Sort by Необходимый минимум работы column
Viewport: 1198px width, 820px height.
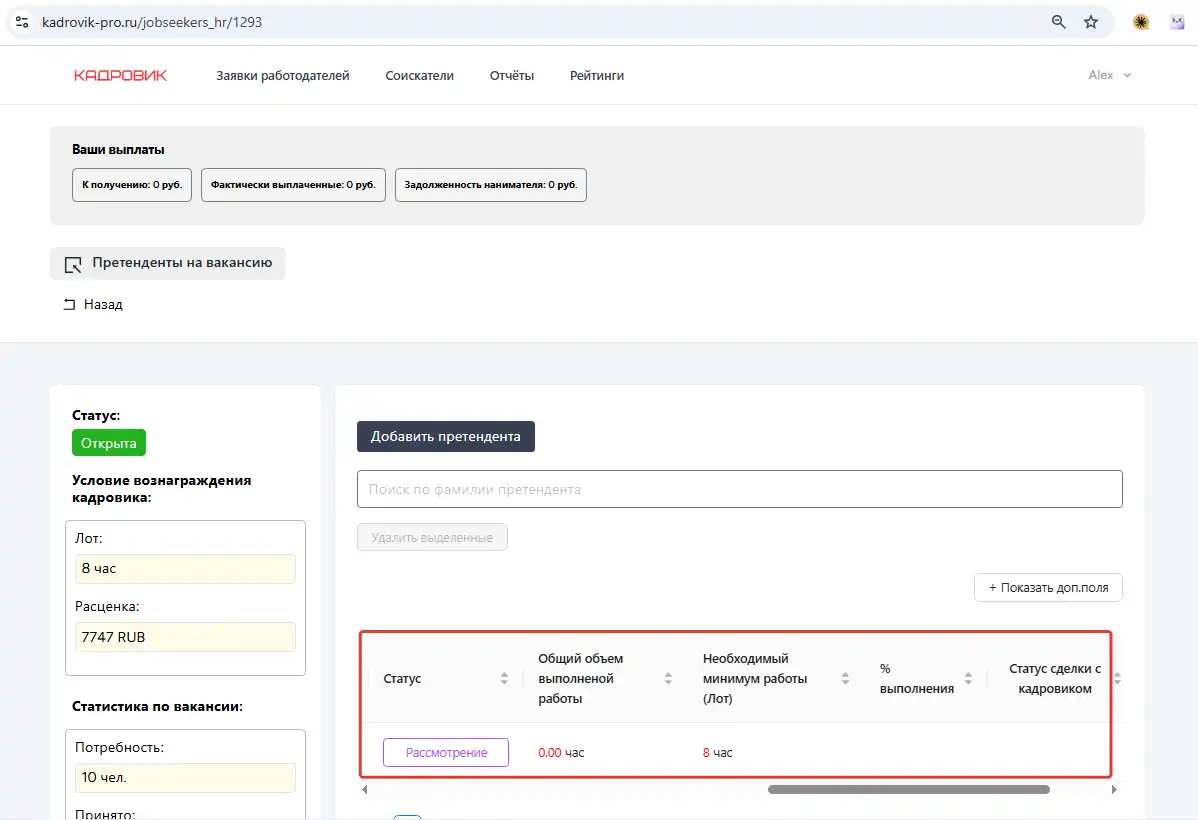tap(845, 678)
